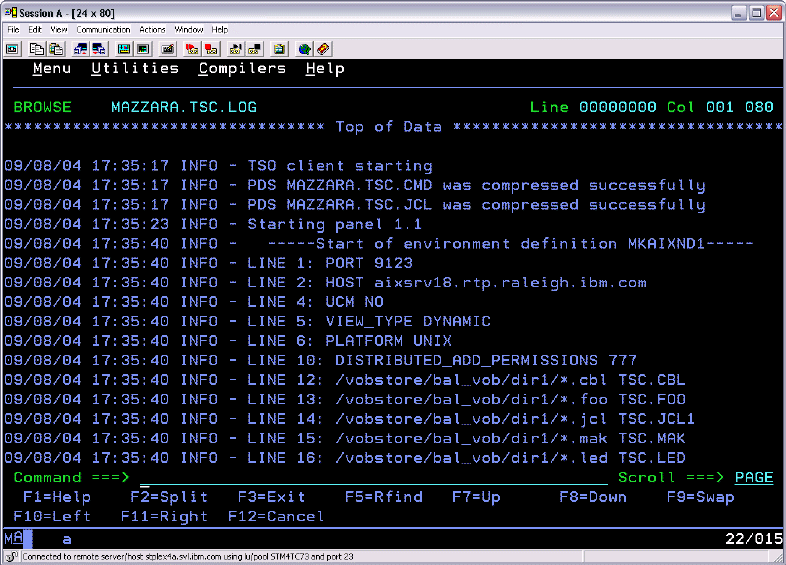This screenshot has height=565, width=786.
Task: Click the red Record Macro icon
Action: tap(192, 49)
